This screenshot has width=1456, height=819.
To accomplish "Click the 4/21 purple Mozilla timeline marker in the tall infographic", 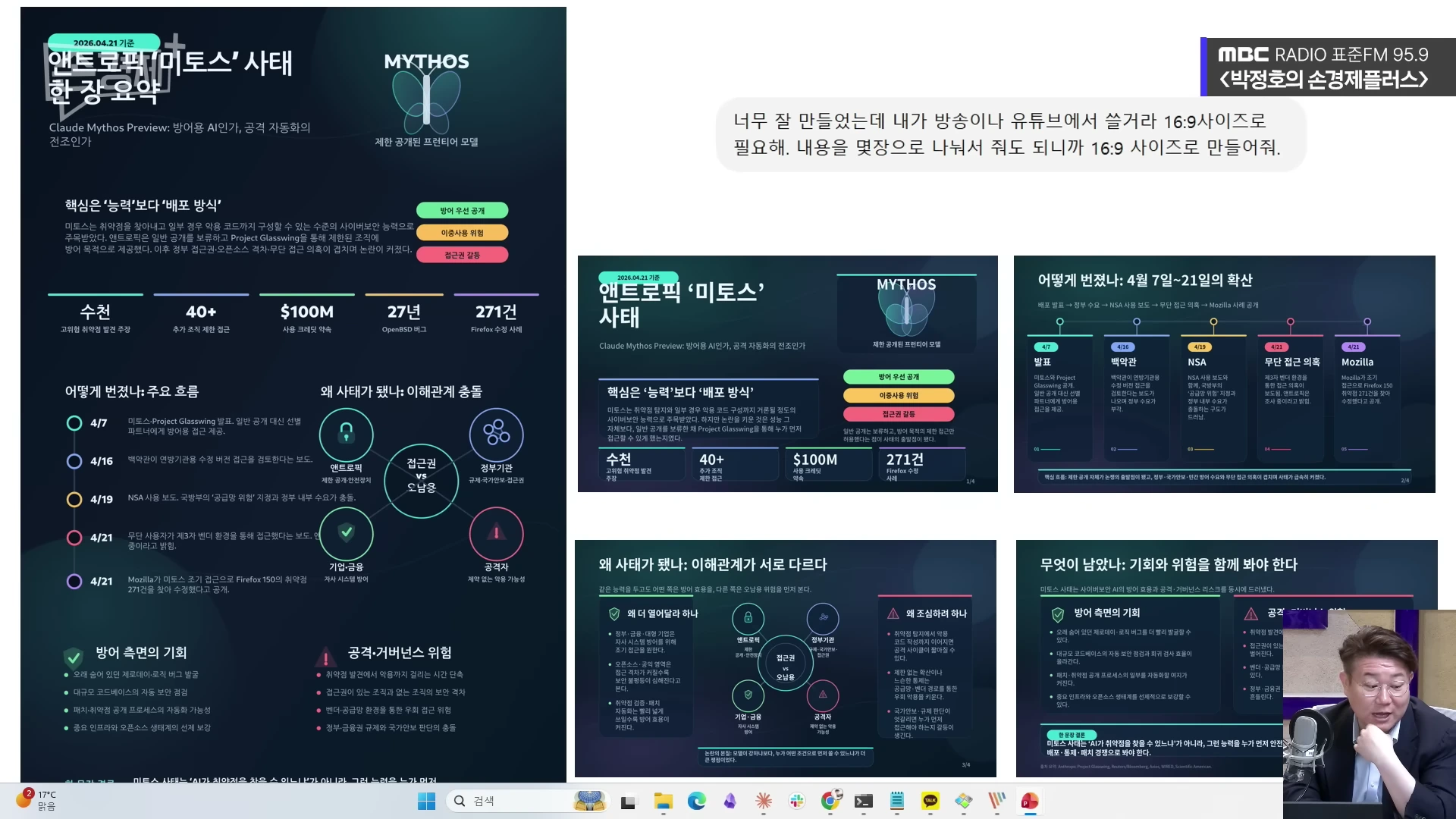I will pos(74,582).
